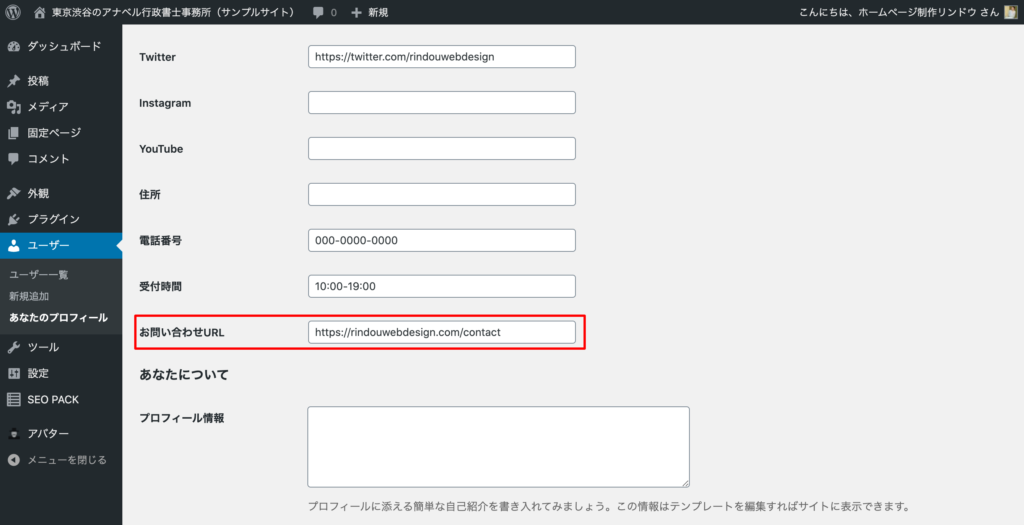Click the 投稿 pushpin icon

[x=14, y=81]
